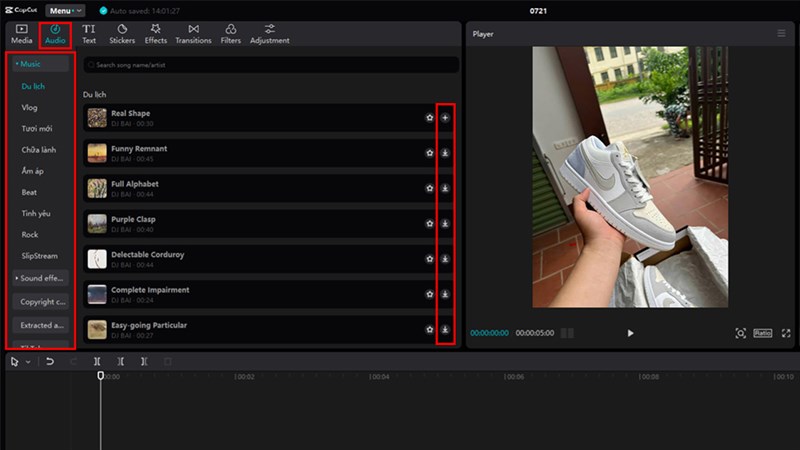Download the Complete Impairment track
The image size is (800, 450).
click(445, 294)
